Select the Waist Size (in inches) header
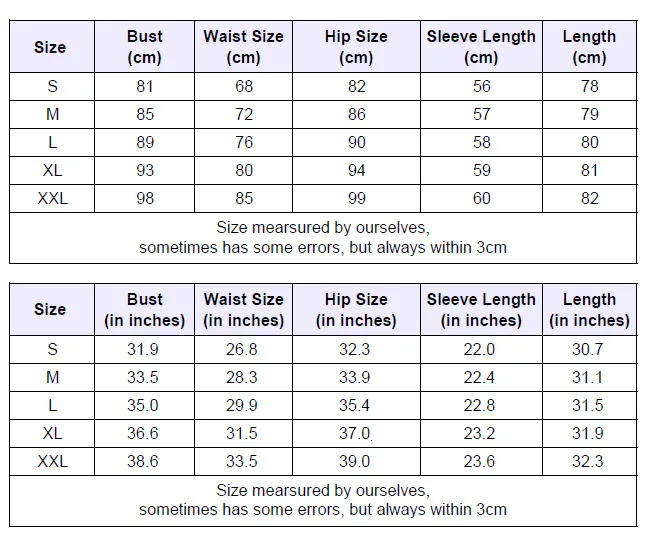 click(x=244, y=310)
